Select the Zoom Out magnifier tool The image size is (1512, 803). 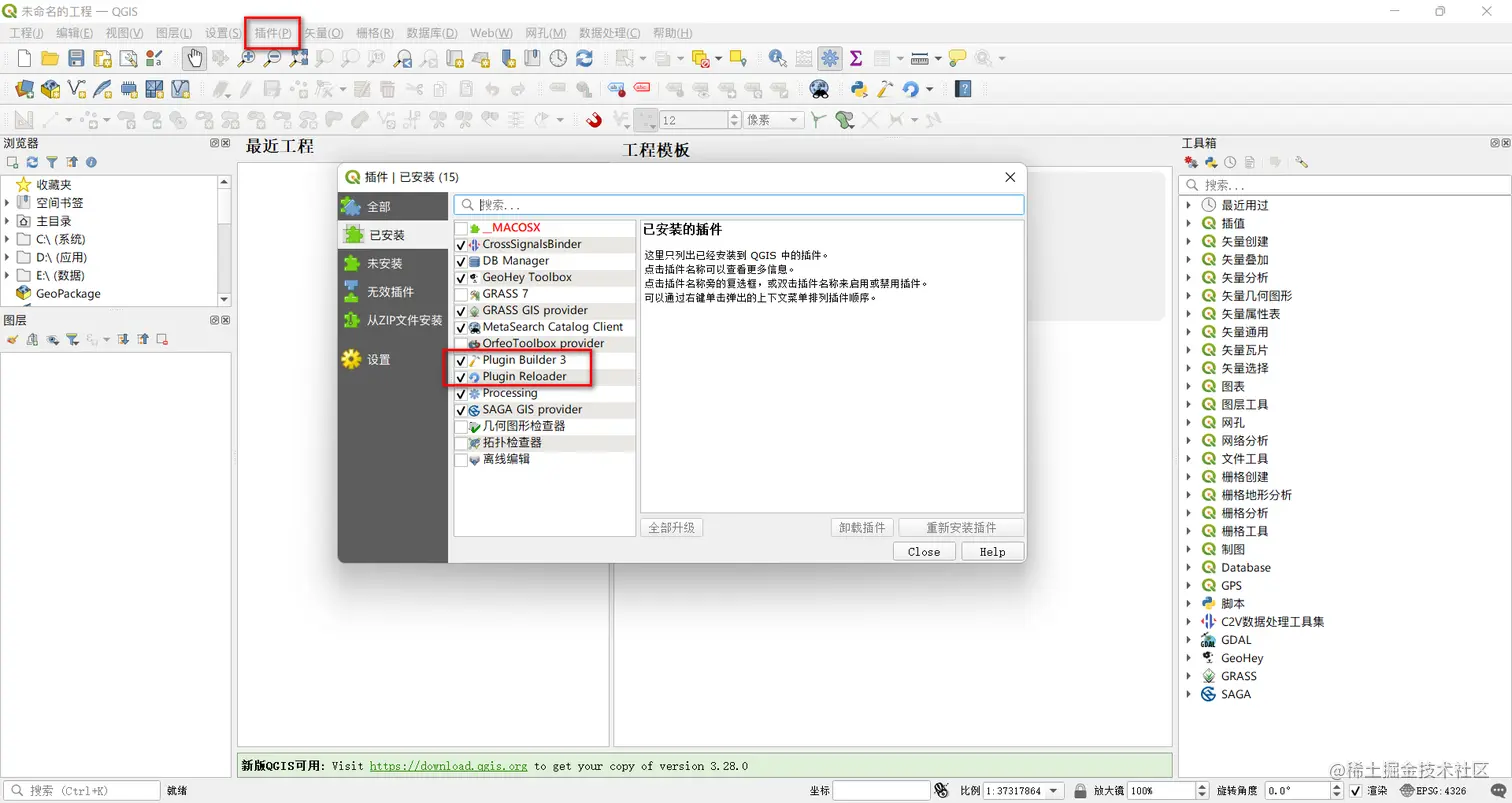272,59
